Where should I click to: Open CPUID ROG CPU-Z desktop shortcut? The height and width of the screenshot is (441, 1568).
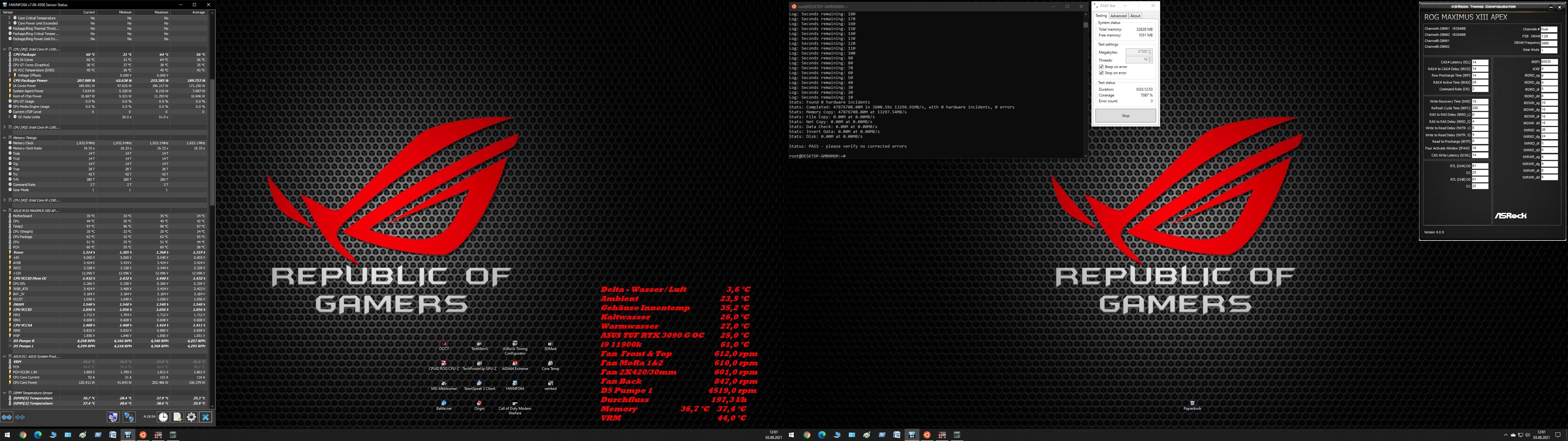[444, 365]
